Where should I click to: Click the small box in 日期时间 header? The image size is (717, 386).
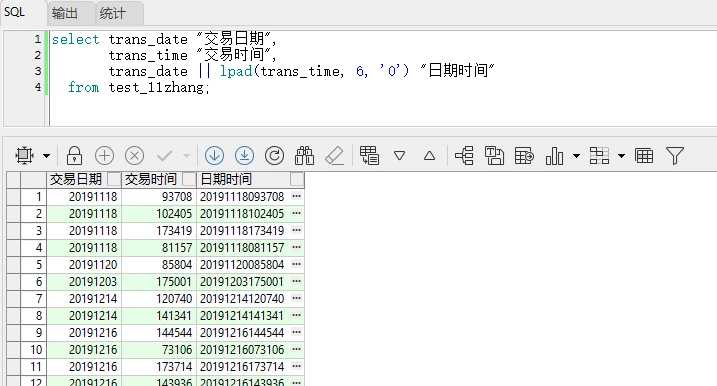click(297, 179)
